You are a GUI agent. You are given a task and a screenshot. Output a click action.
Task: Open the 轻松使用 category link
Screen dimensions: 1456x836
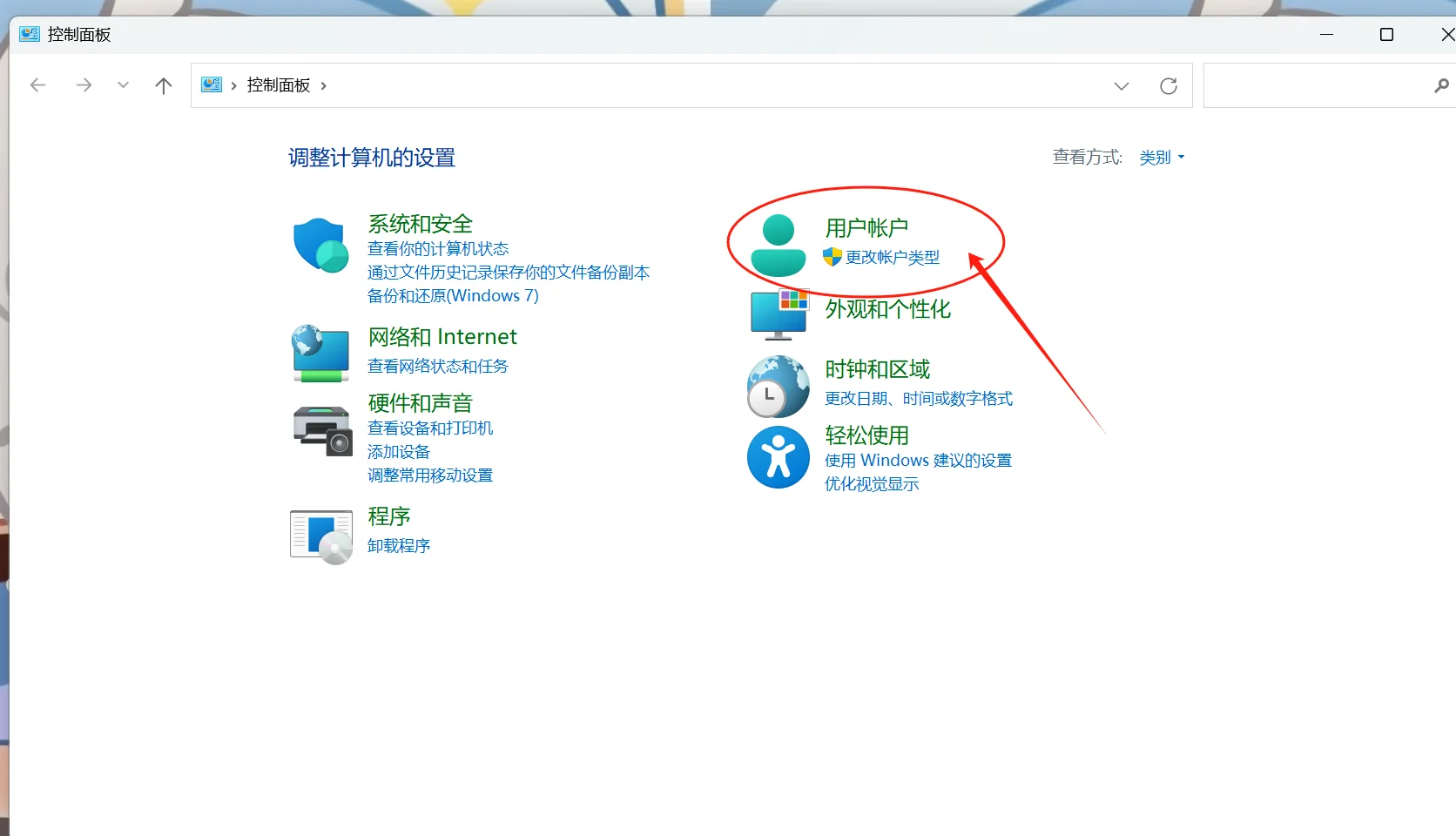click(866, 435)
